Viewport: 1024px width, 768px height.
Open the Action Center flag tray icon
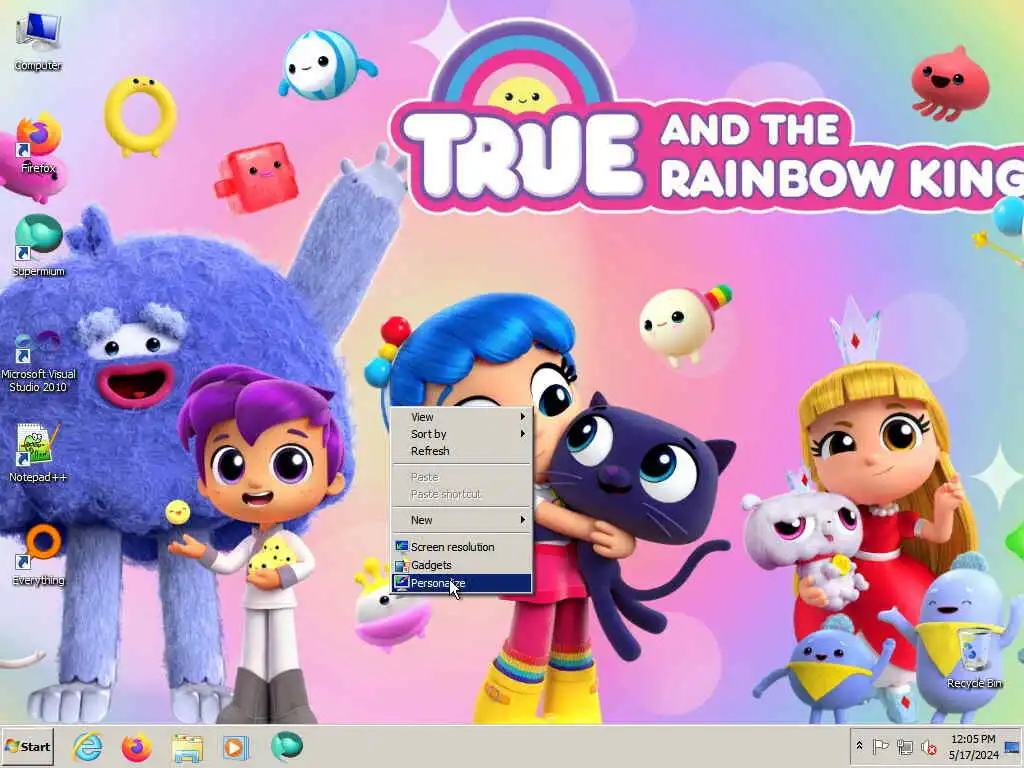point(880,746)
